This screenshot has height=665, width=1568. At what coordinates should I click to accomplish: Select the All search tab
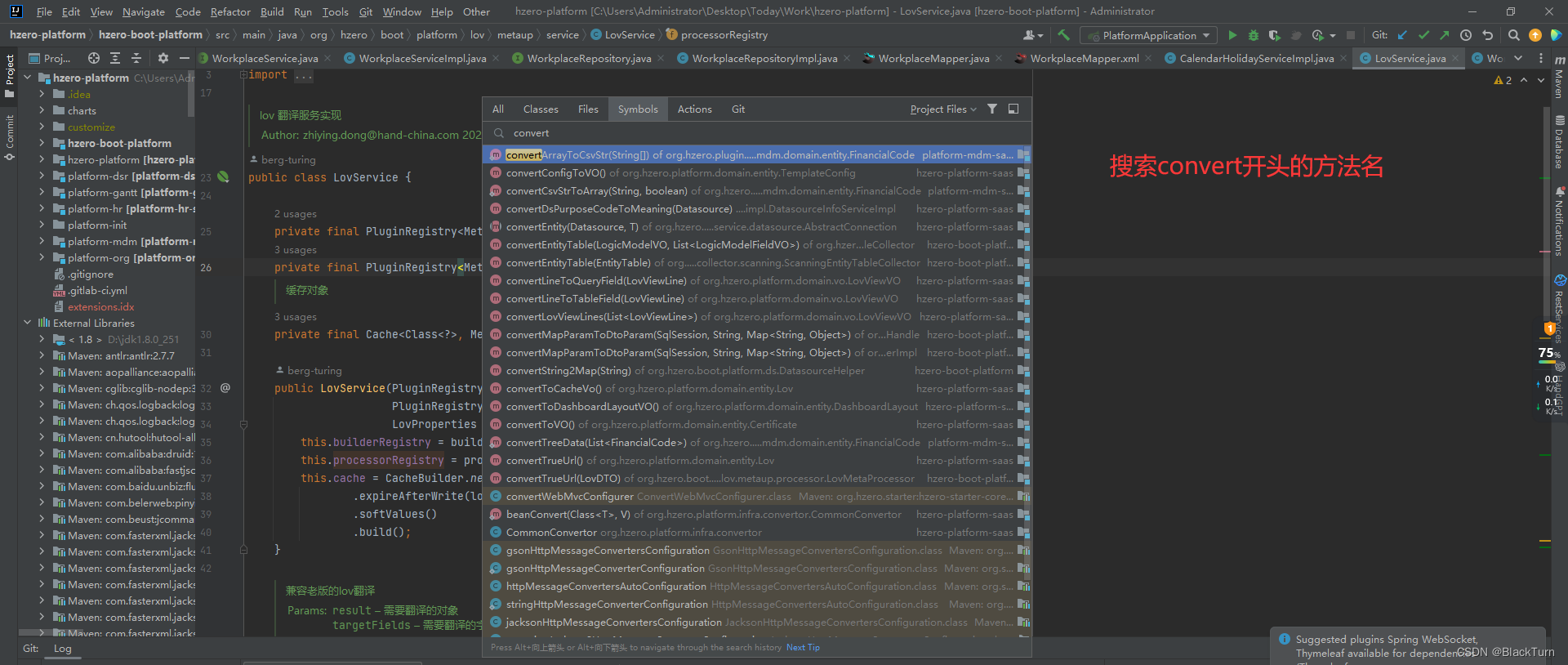(497, 109)
